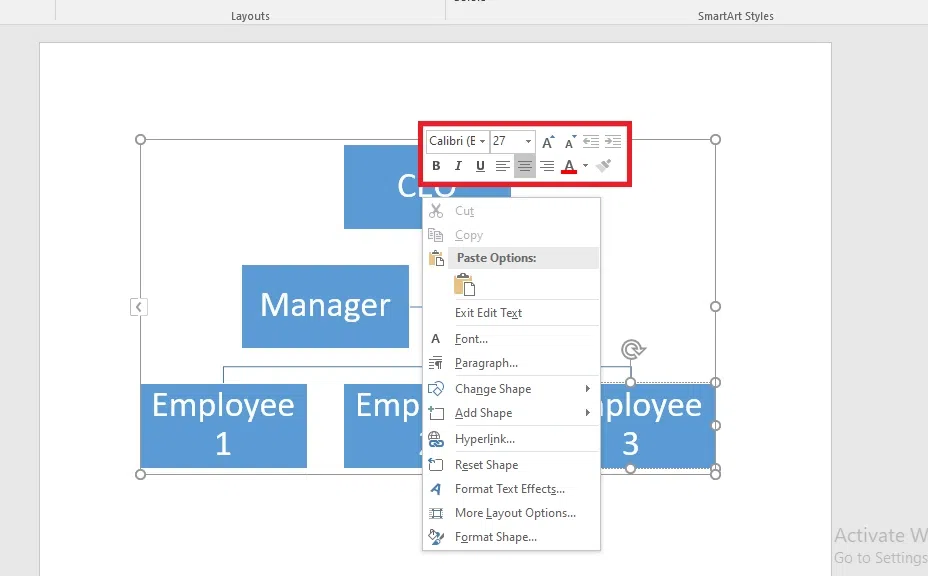Click Format Painter brush icon
Viewport: 928px width, 576px height.
tap(603, 166)
